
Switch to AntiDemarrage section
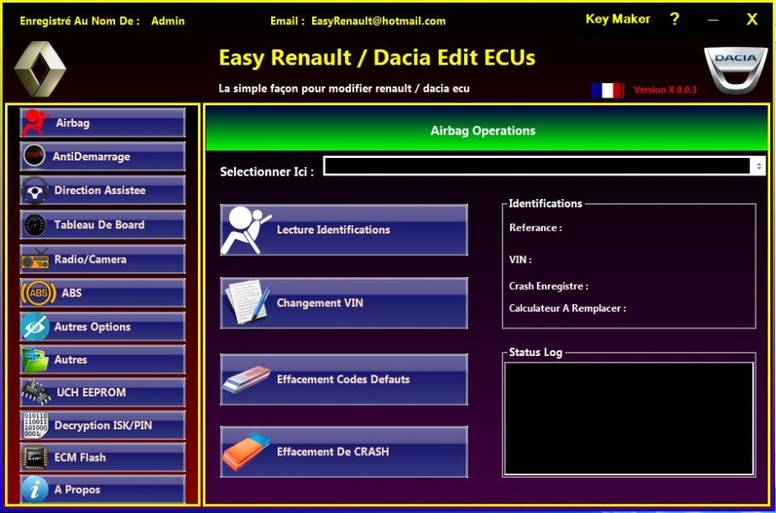coord(102,156)
